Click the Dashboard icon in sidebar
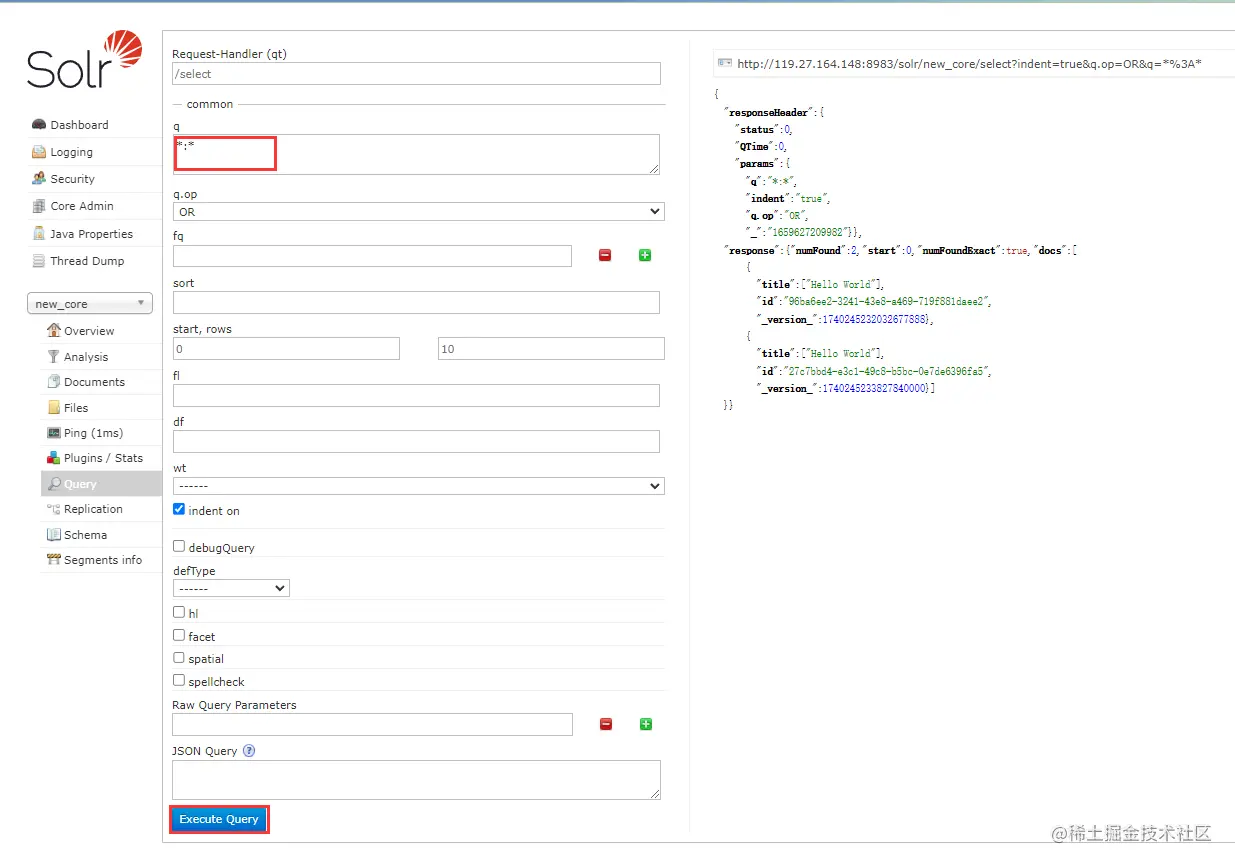Image resolution: width=1235 pixels, height=867 pixels. (x=39, y=125)
